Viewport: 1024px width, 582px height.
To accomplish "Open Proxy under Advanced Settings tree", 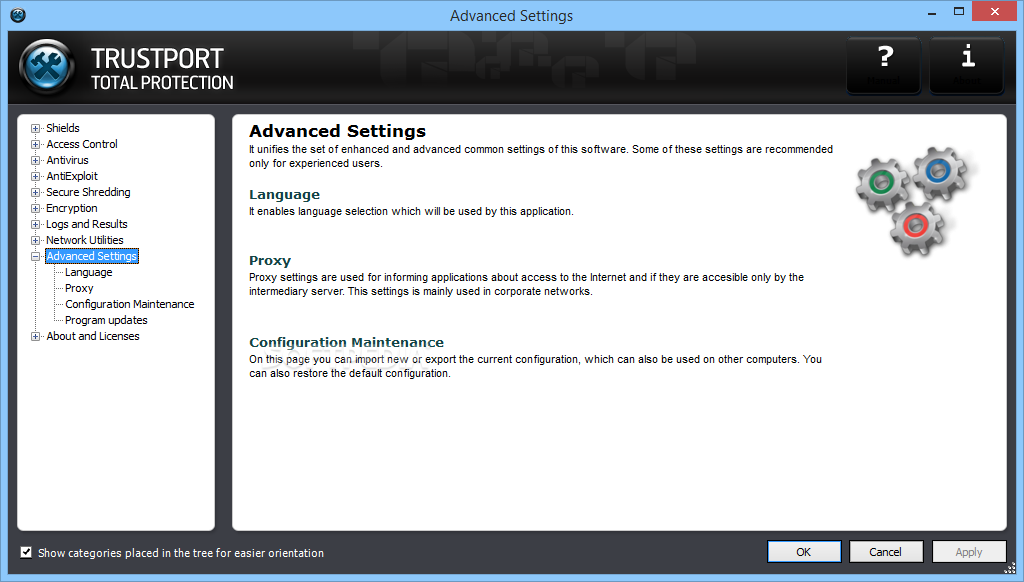I will (79, 288).
